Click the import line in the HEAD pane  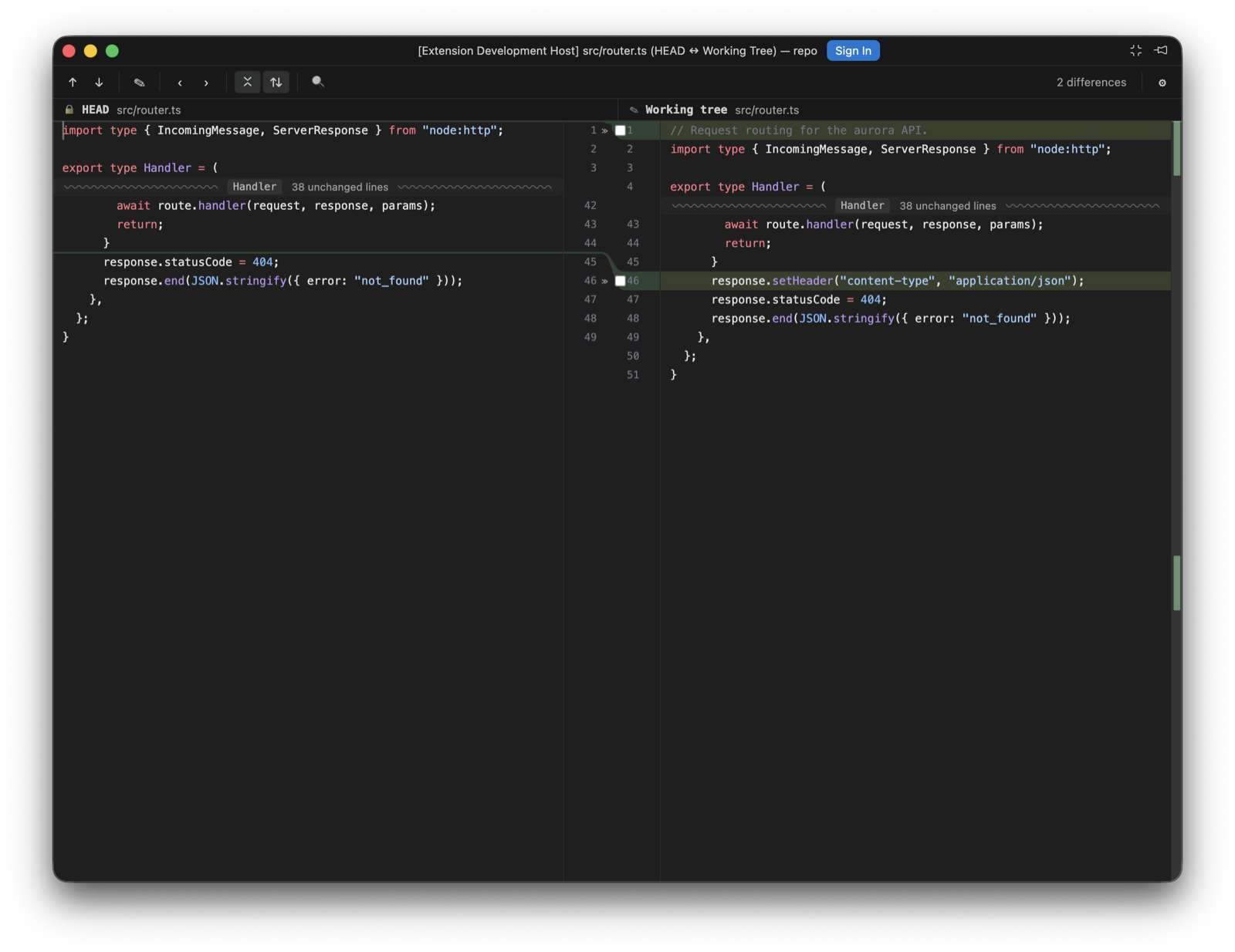coord(283,130)
